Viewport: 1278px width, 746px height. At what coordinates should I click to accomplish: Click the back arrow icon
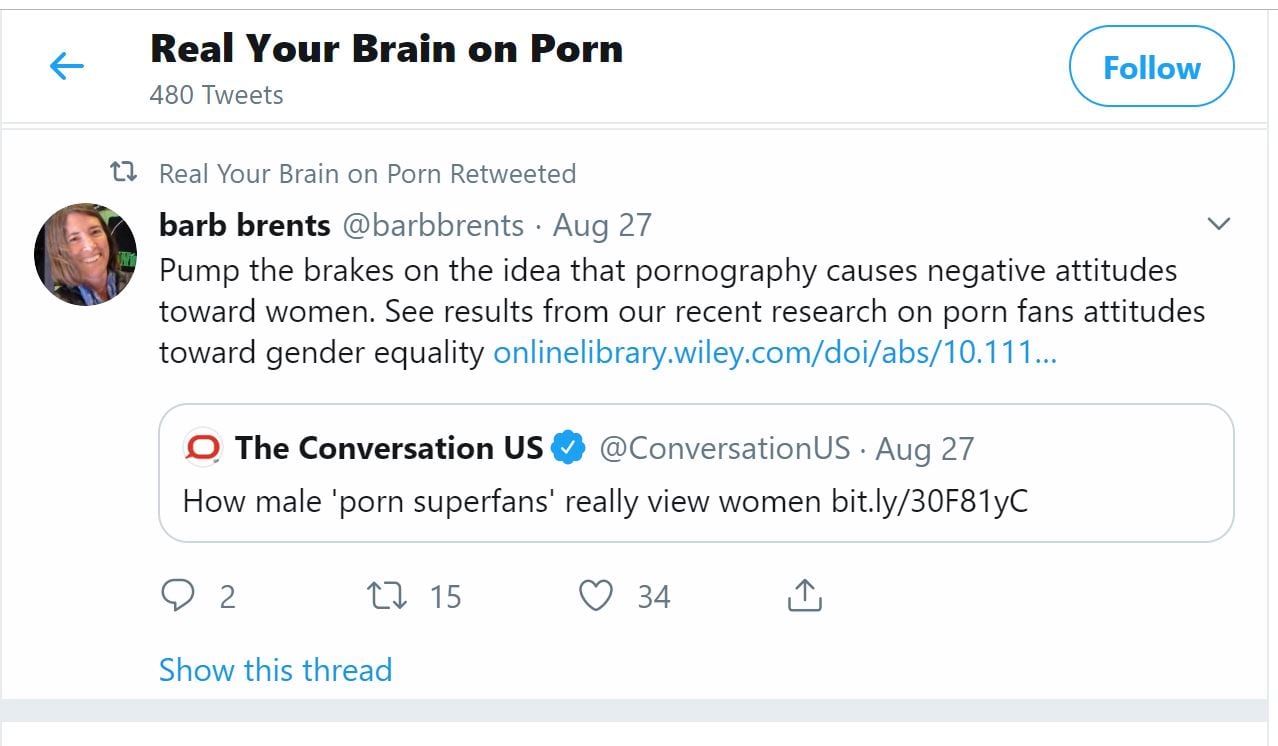67,67
